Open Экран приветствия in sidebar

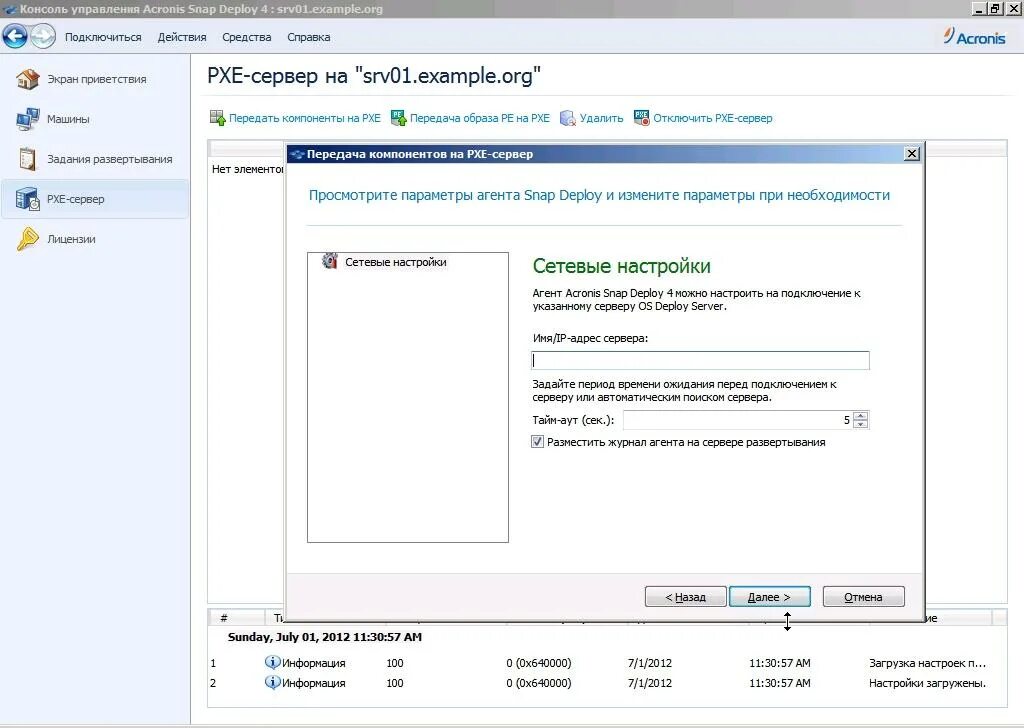(x=97, y=79)
